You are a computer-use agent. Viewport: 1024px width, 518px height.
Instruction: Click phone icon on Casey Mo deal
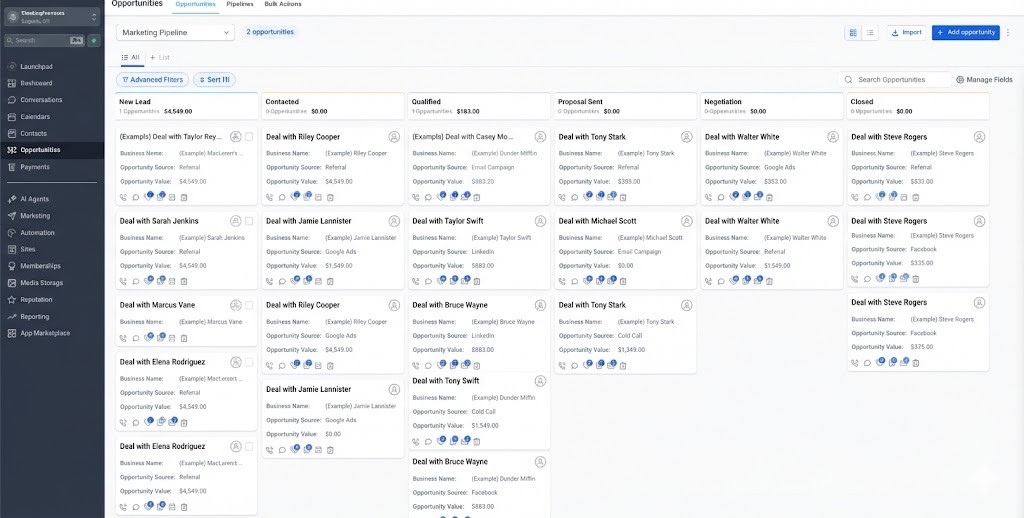[x=416, y=197]
